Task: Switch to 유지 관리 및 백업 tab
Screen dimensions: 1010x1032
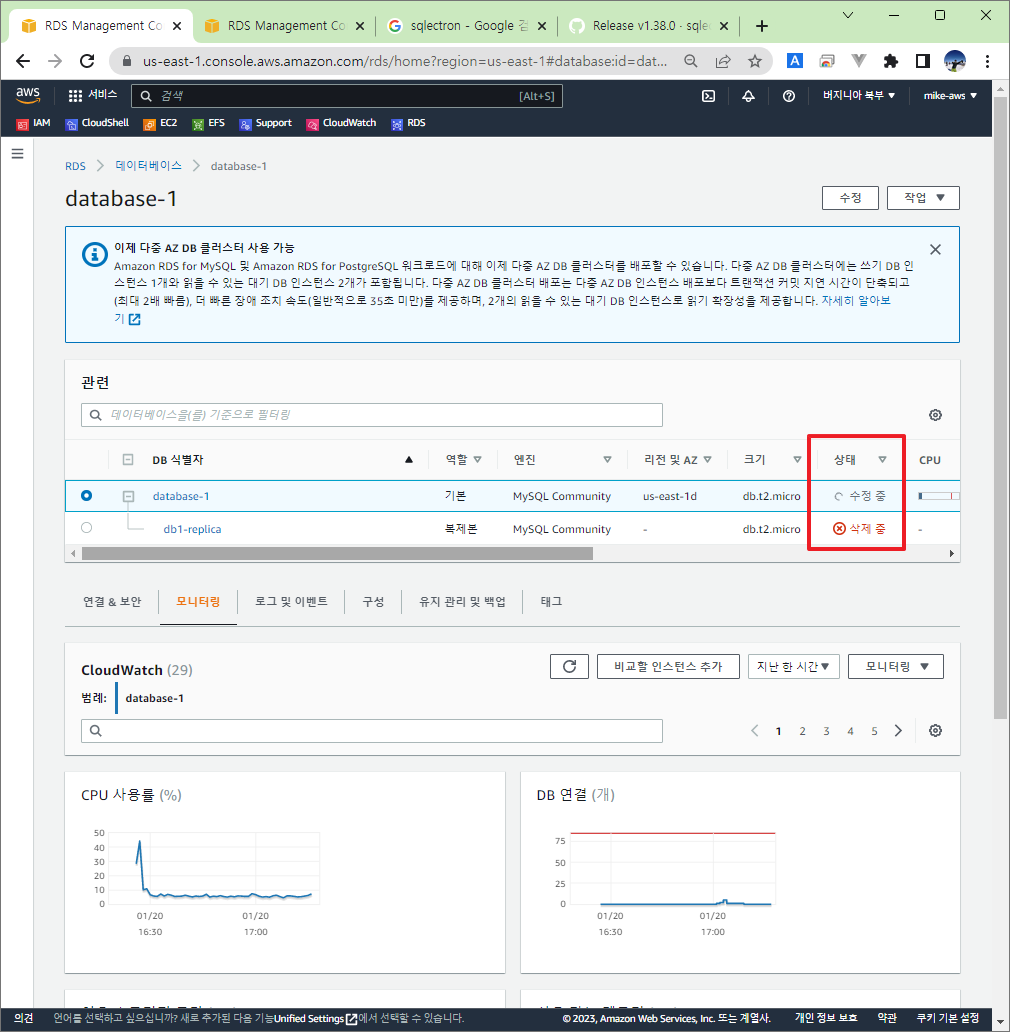Action: pos(462,602)
